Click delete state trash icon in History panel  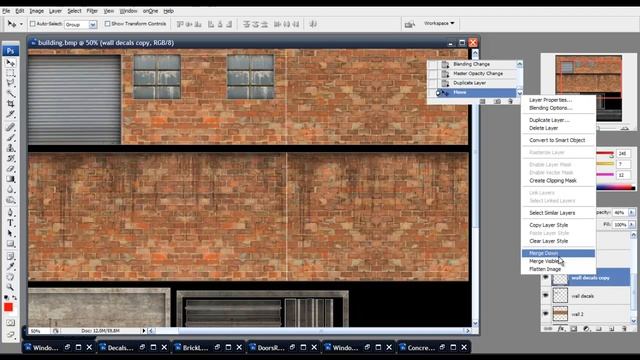coord(510,101)
